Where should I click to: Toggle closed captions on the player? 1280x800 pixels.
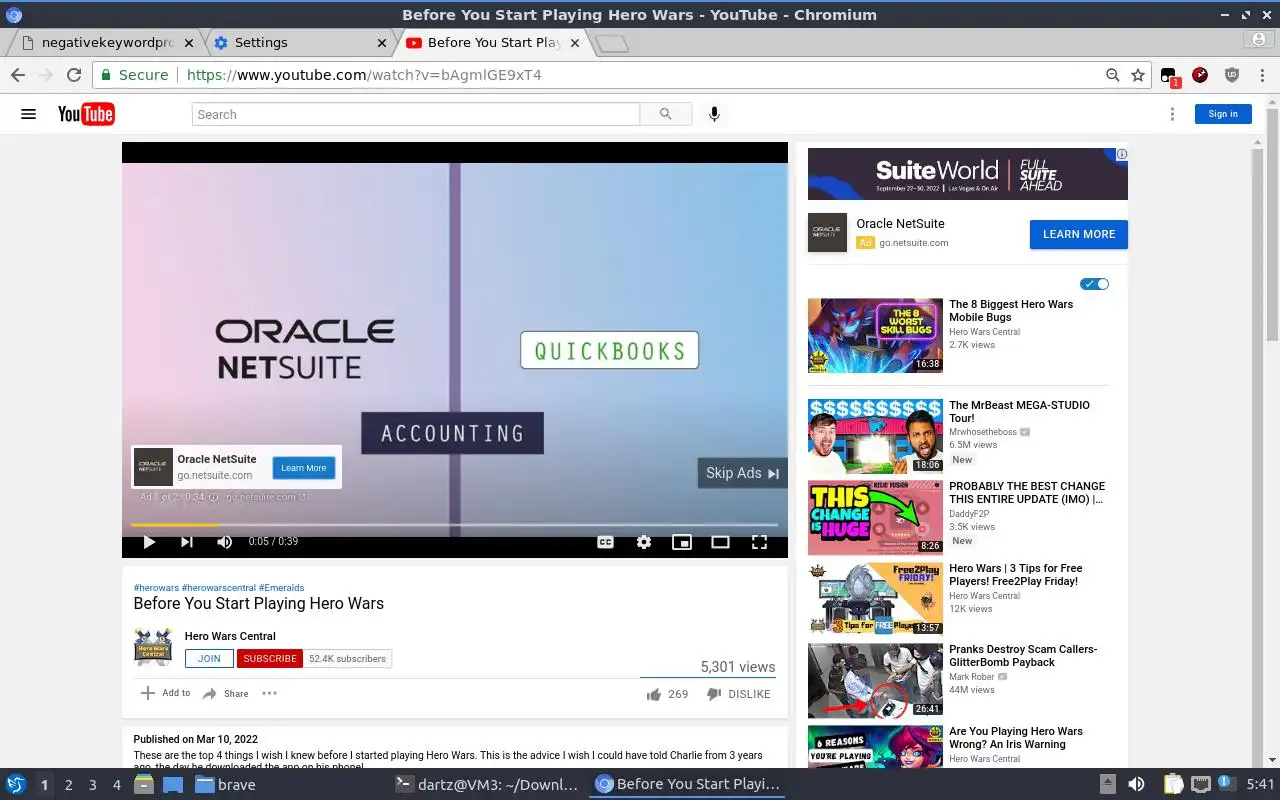coord(605,542)
